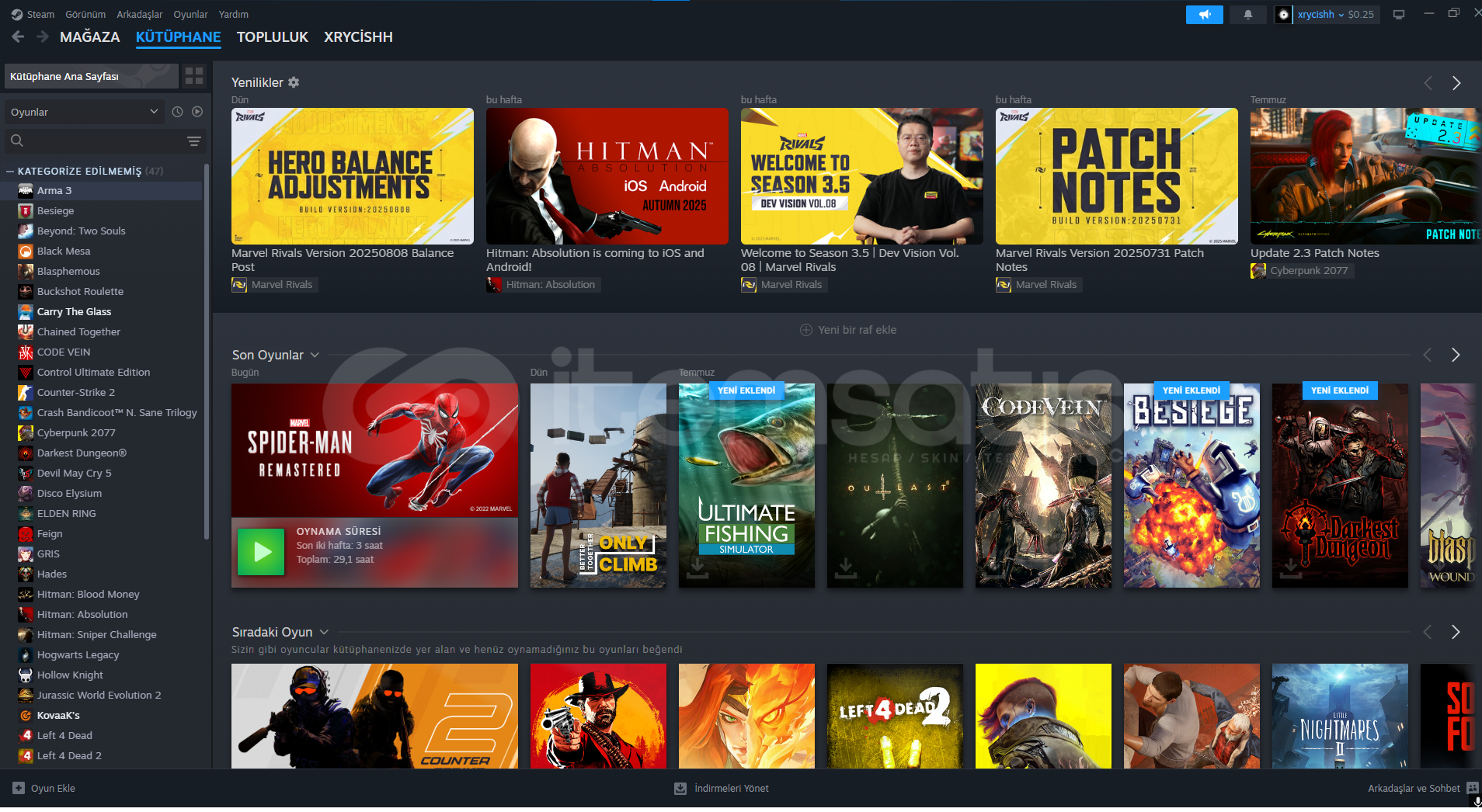Show next Yenilikler items arrow

click(x=1456, y=82)
